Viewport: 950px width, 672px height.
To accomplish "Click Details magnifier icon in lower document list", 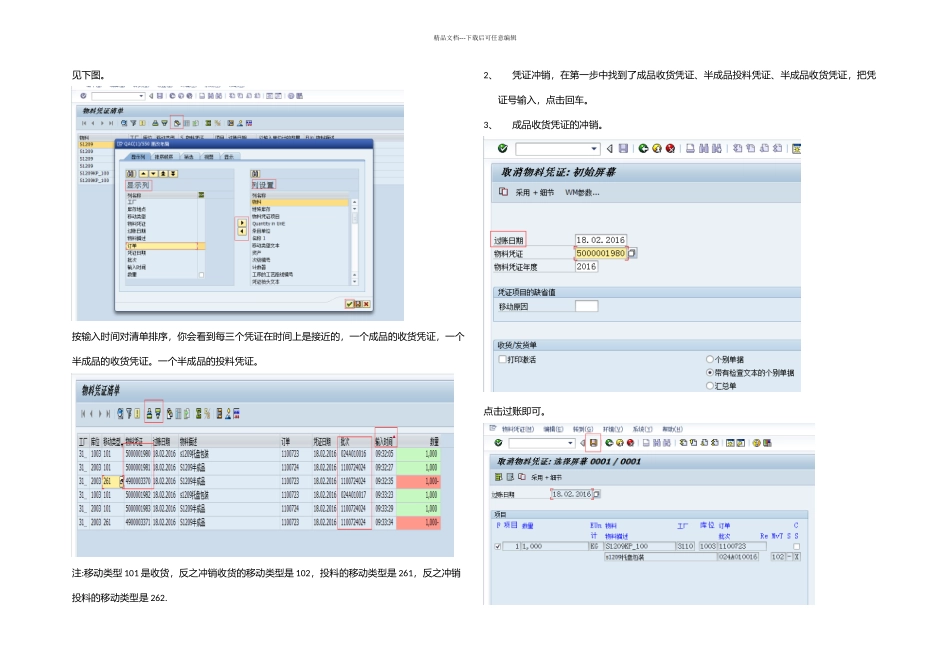I will [x=121, y=413].
